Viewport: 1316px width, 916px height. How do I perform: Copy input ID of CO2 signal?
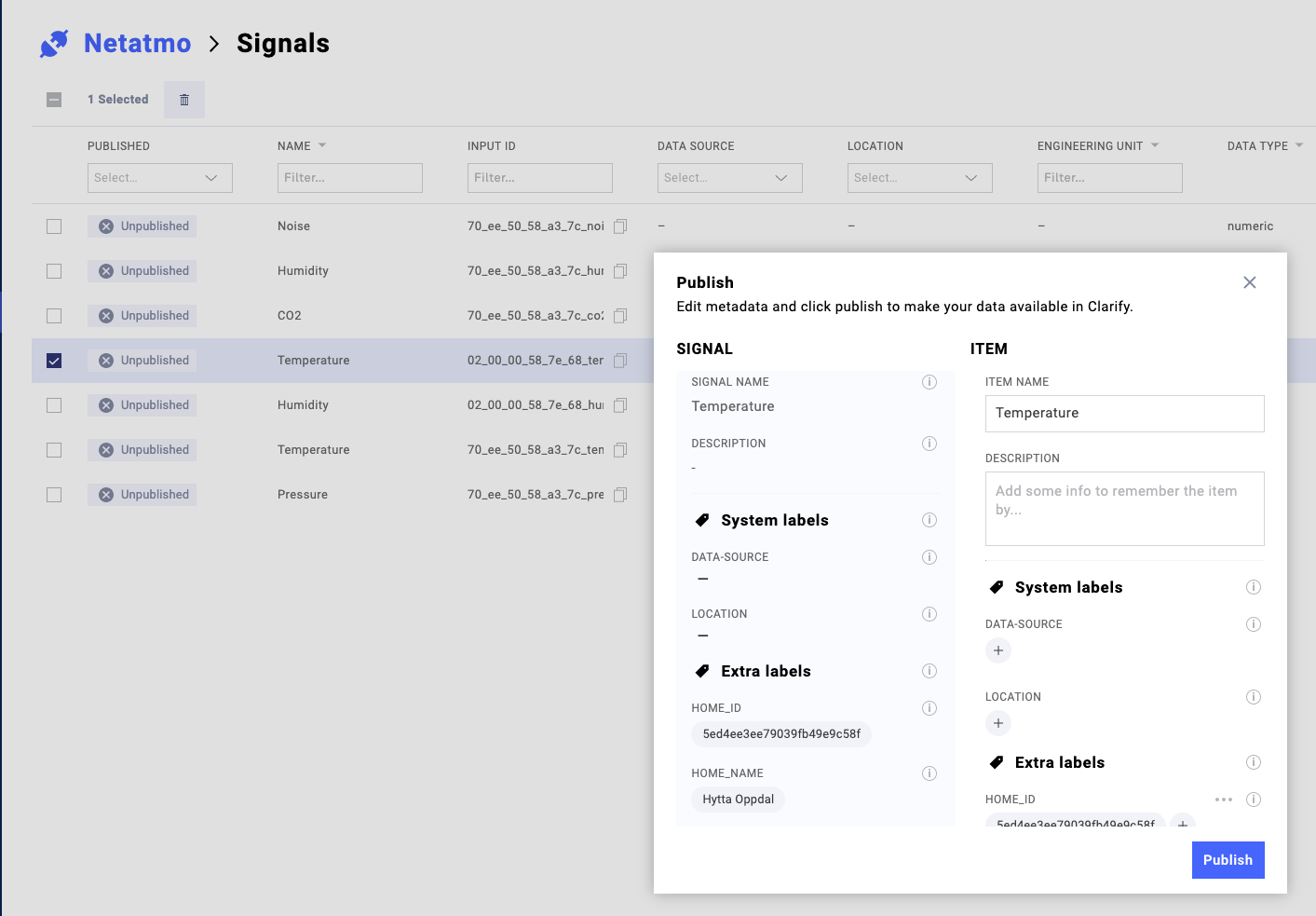pyautogui.click(x=620, y=316)
